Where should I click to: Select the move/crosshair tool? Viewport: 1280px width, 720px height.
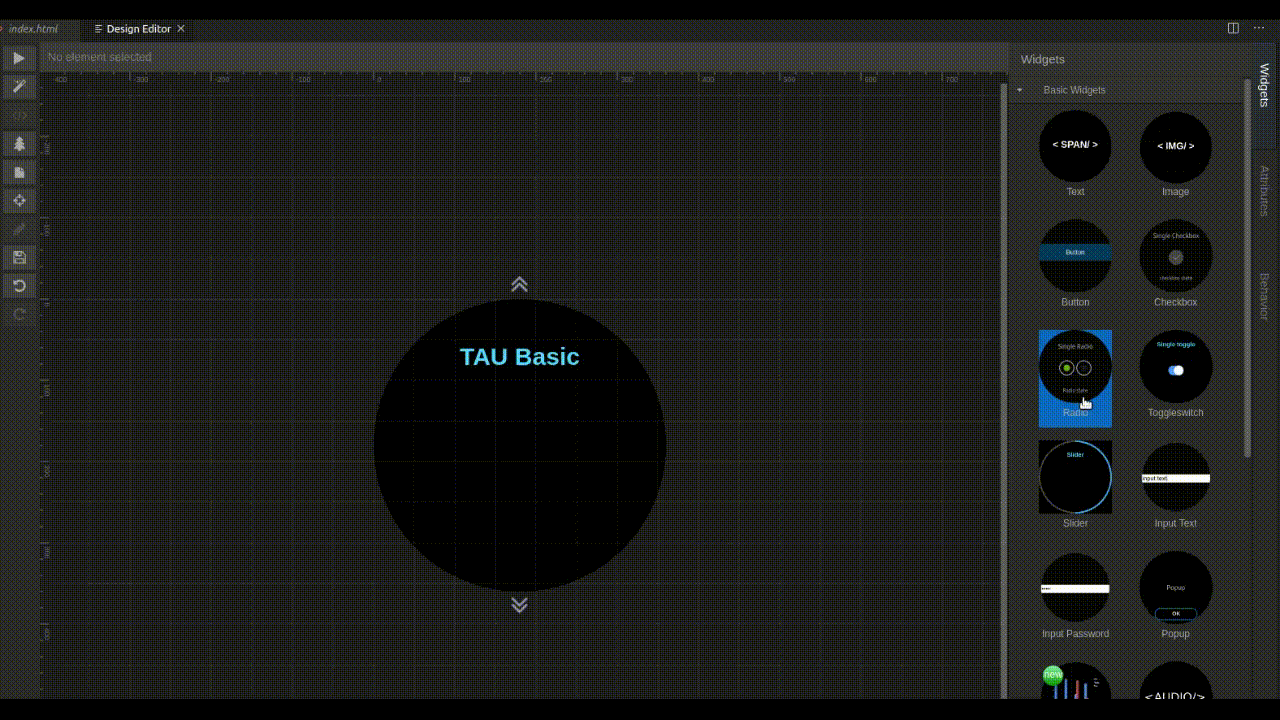click(x=19, y=200)
